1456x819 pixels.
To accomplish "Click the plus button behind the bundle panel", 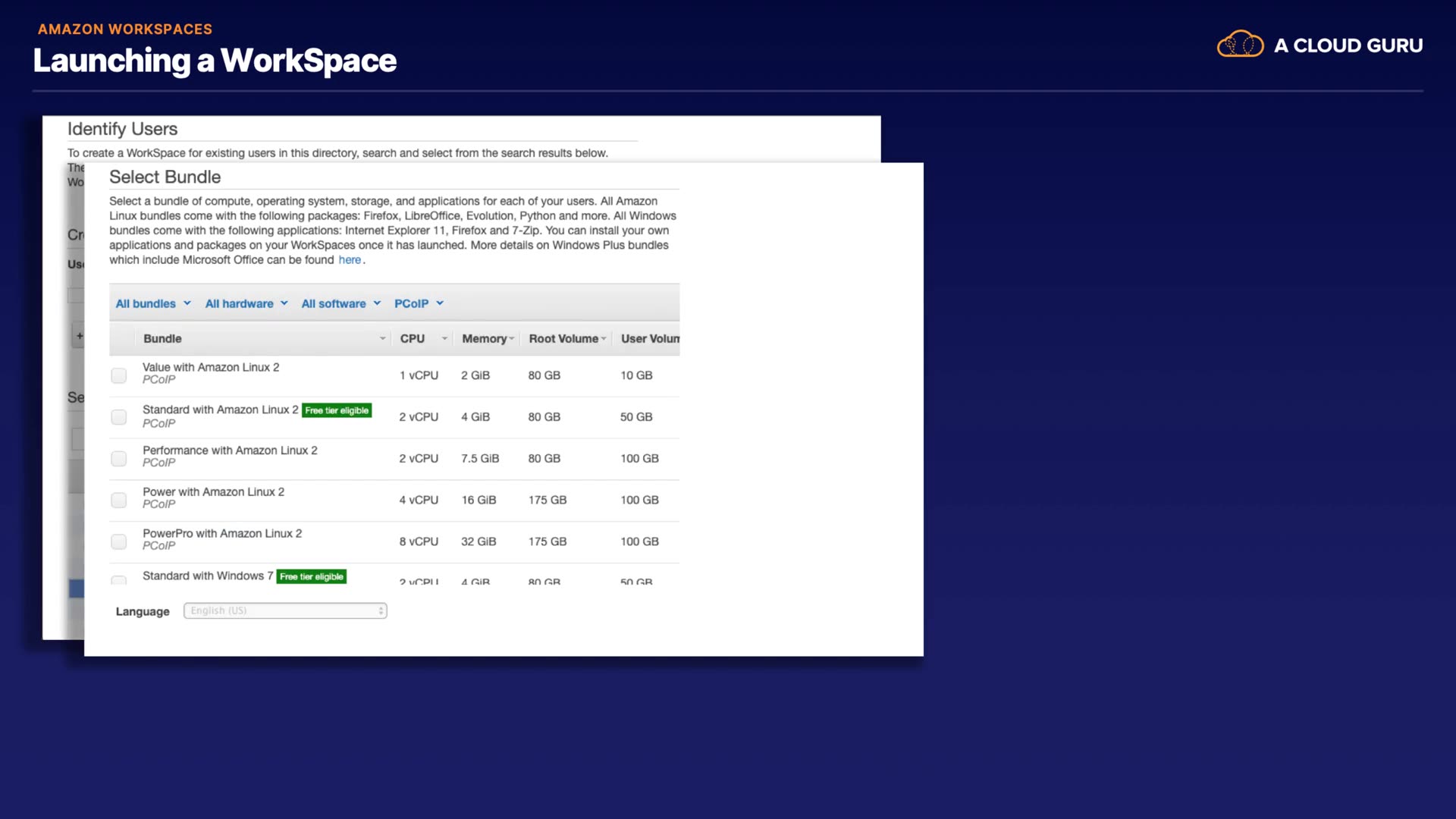I will [x=79, y=336].
